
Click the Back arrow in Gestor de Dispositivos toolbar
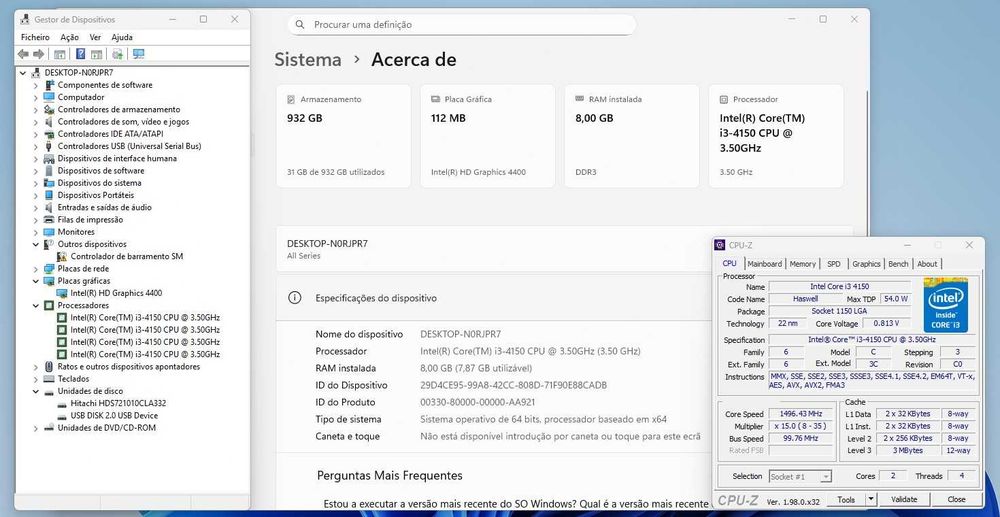(x=23, y=54)
